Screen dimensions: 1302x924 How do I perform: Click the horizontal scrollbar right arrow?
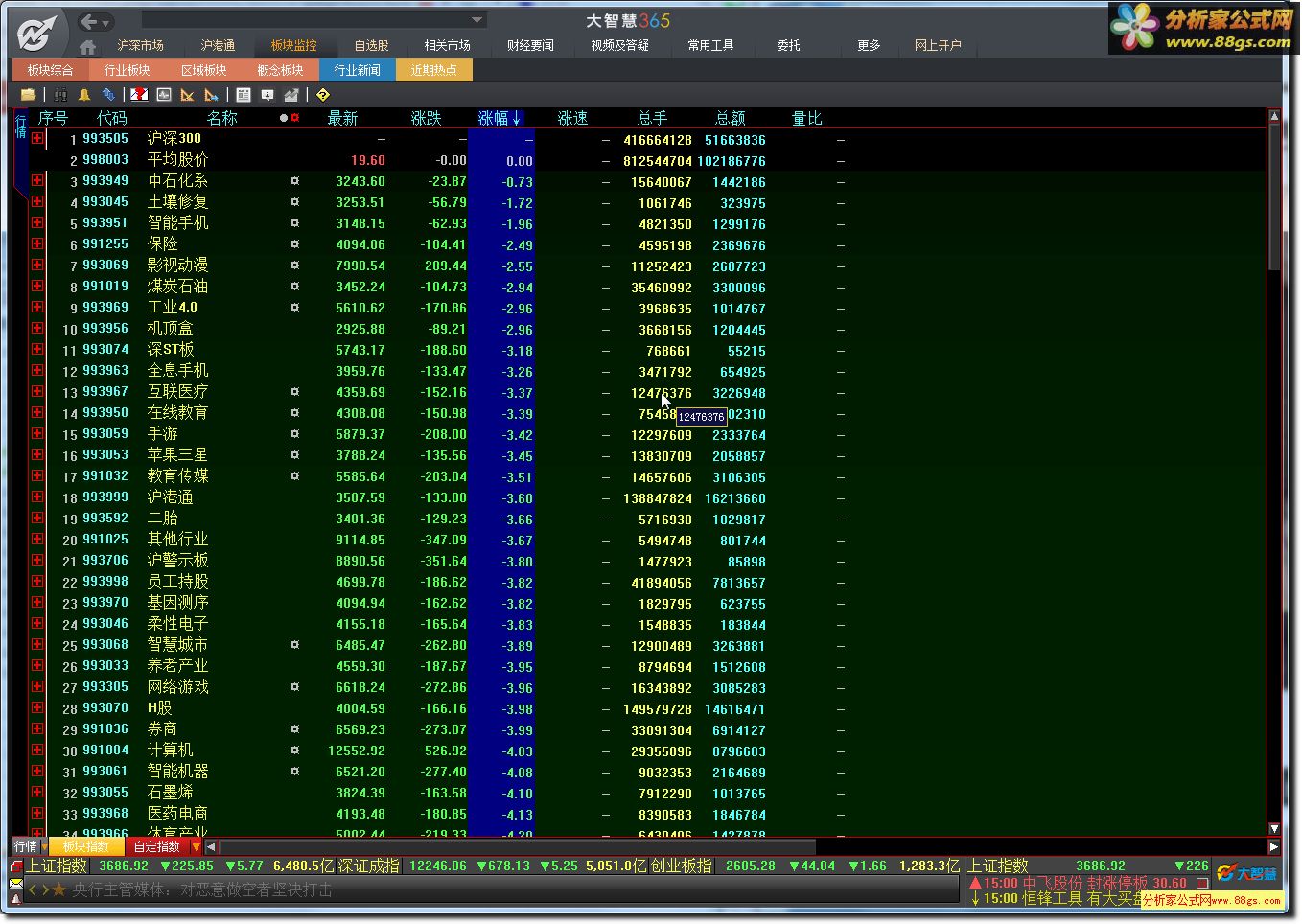(x=1274, y=847)
